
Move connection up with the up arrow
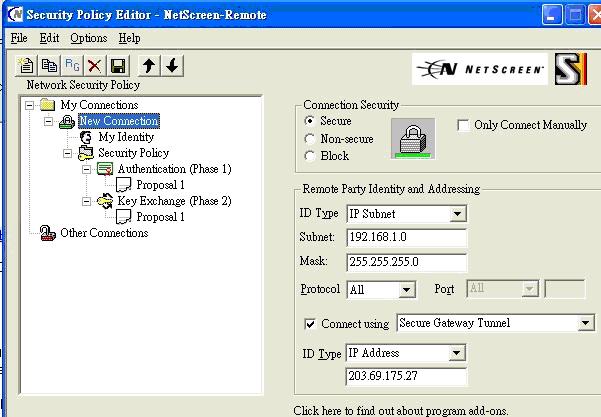click(149, 65)
